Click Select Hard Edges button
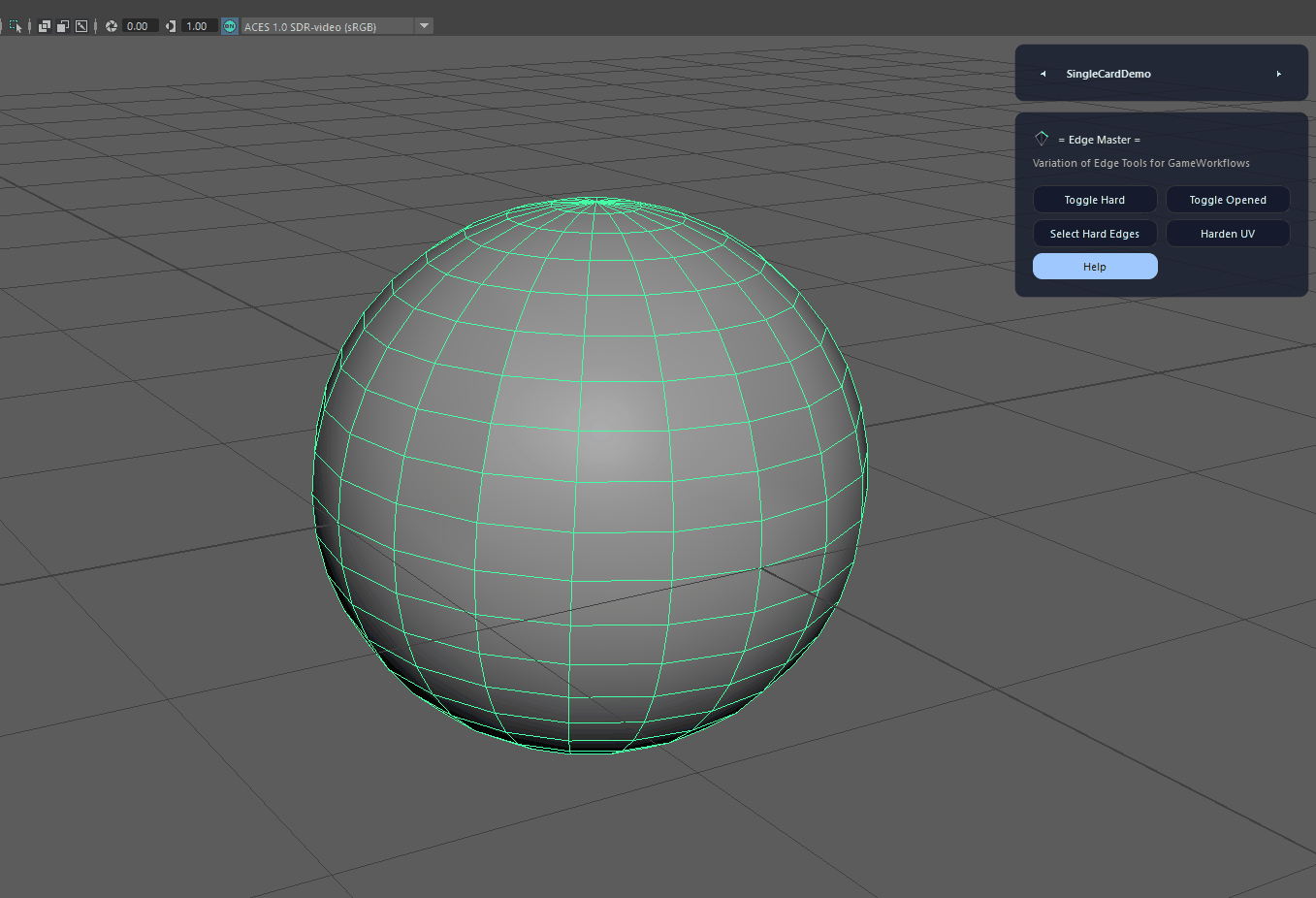The image size is (1316, 898). click(1095, 234)
